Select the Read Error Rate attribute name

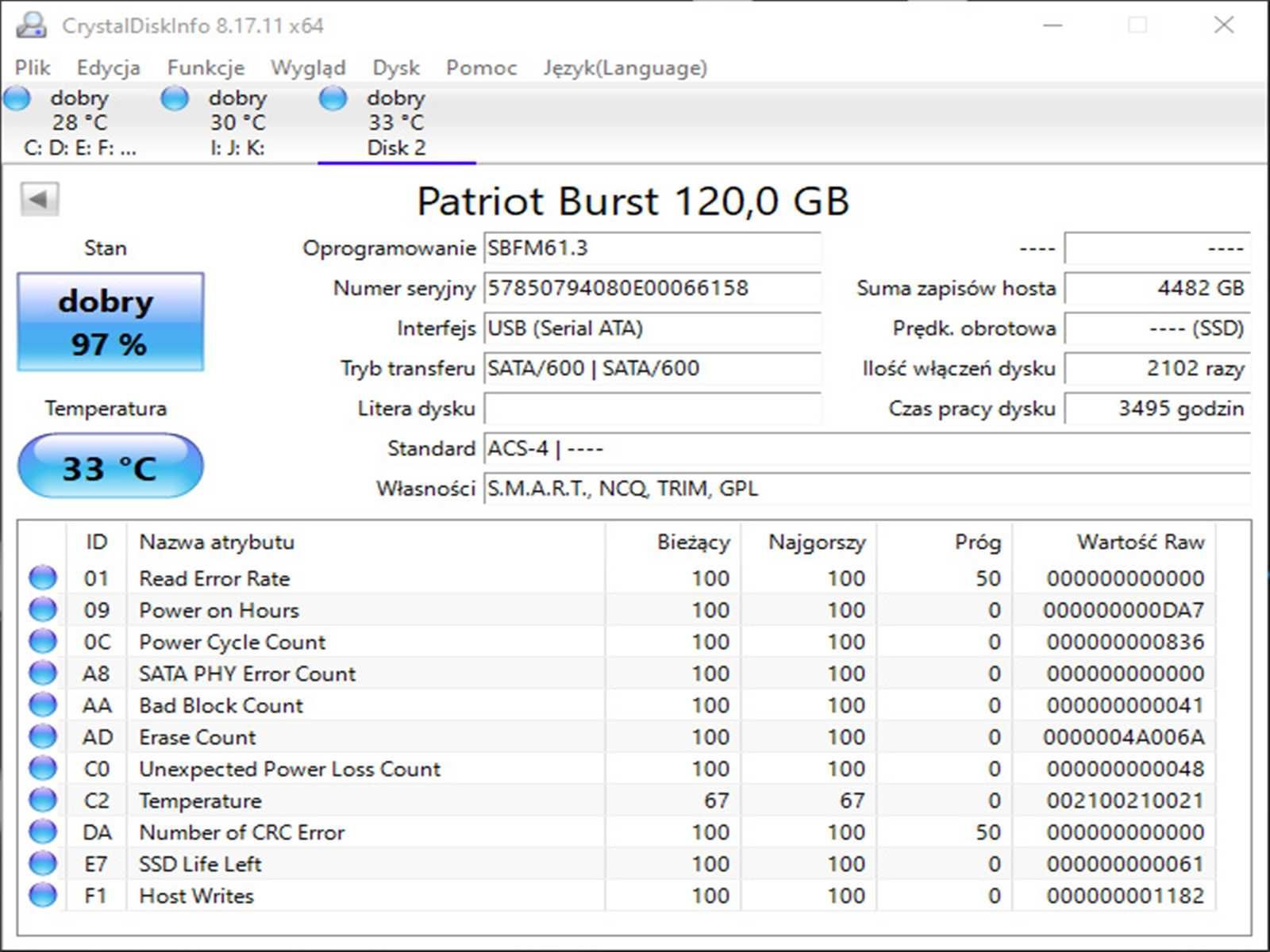(x=214, y=578)
